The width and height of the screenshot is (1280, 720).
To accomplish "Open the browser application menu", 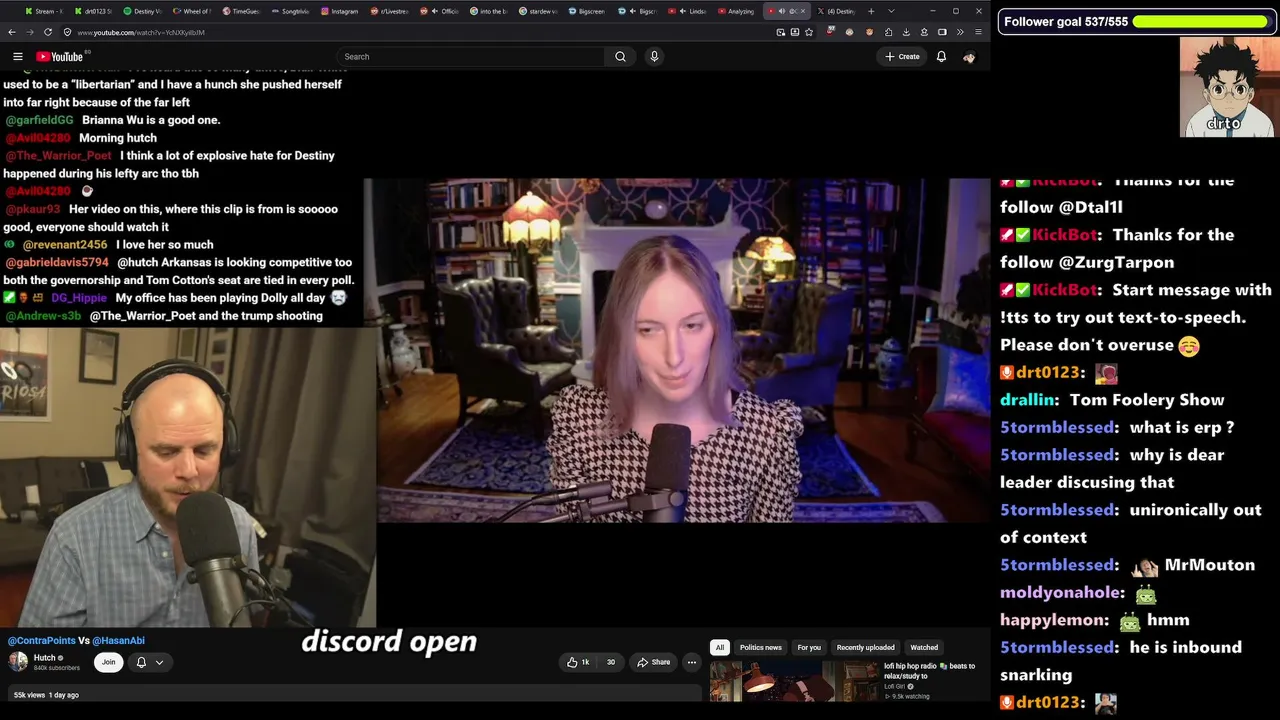I will pyautogui.click(x=978, y=32).
